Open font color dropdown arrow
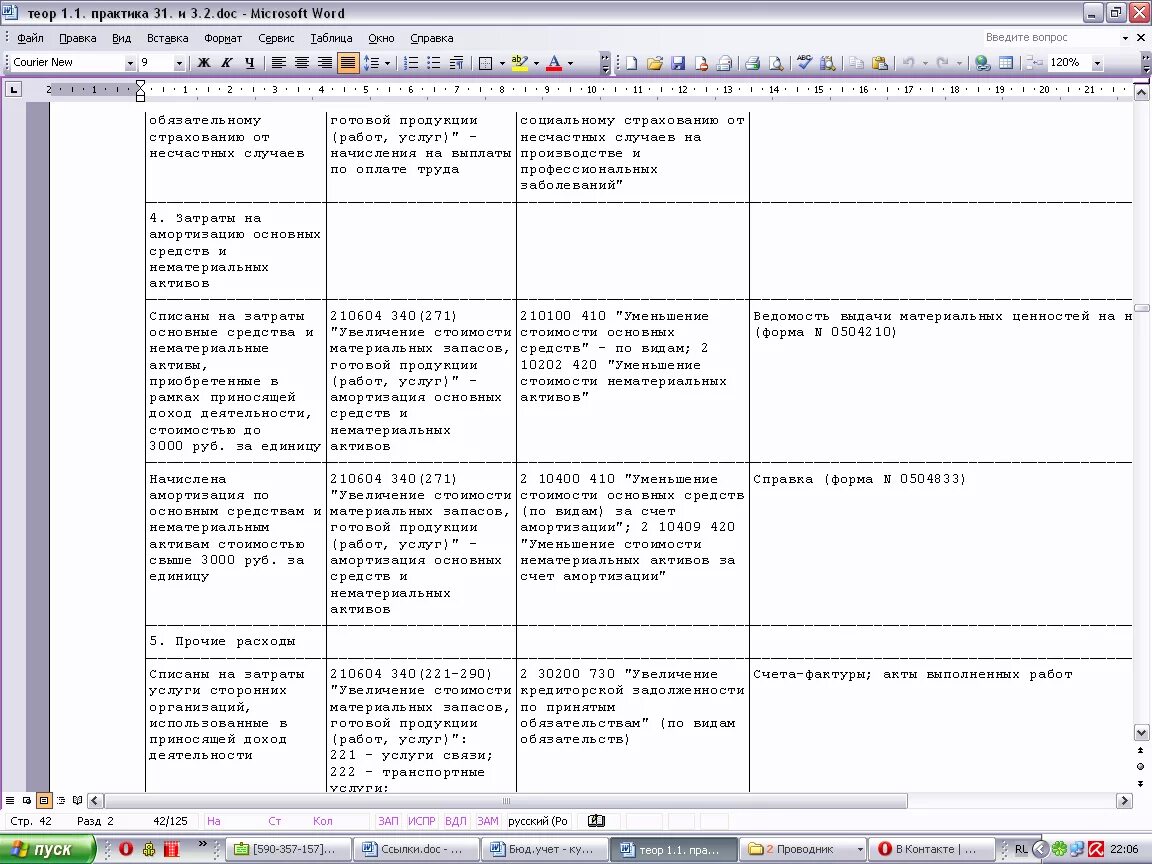Image resolution: width=1152 pixels, height=864 pixels. click(571, 63)
